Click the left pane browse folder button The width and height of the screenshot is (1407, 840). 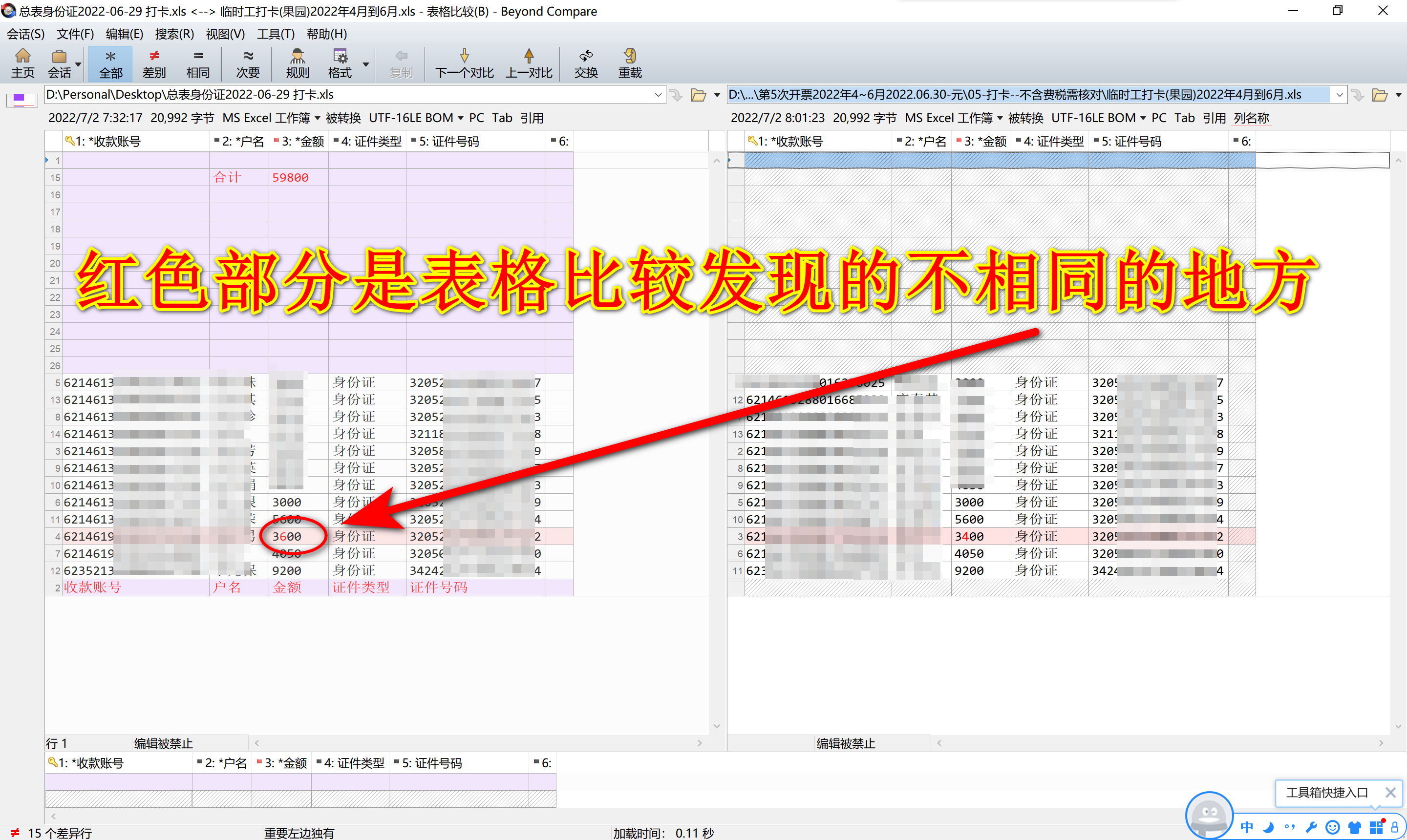(x=698, y=95)
